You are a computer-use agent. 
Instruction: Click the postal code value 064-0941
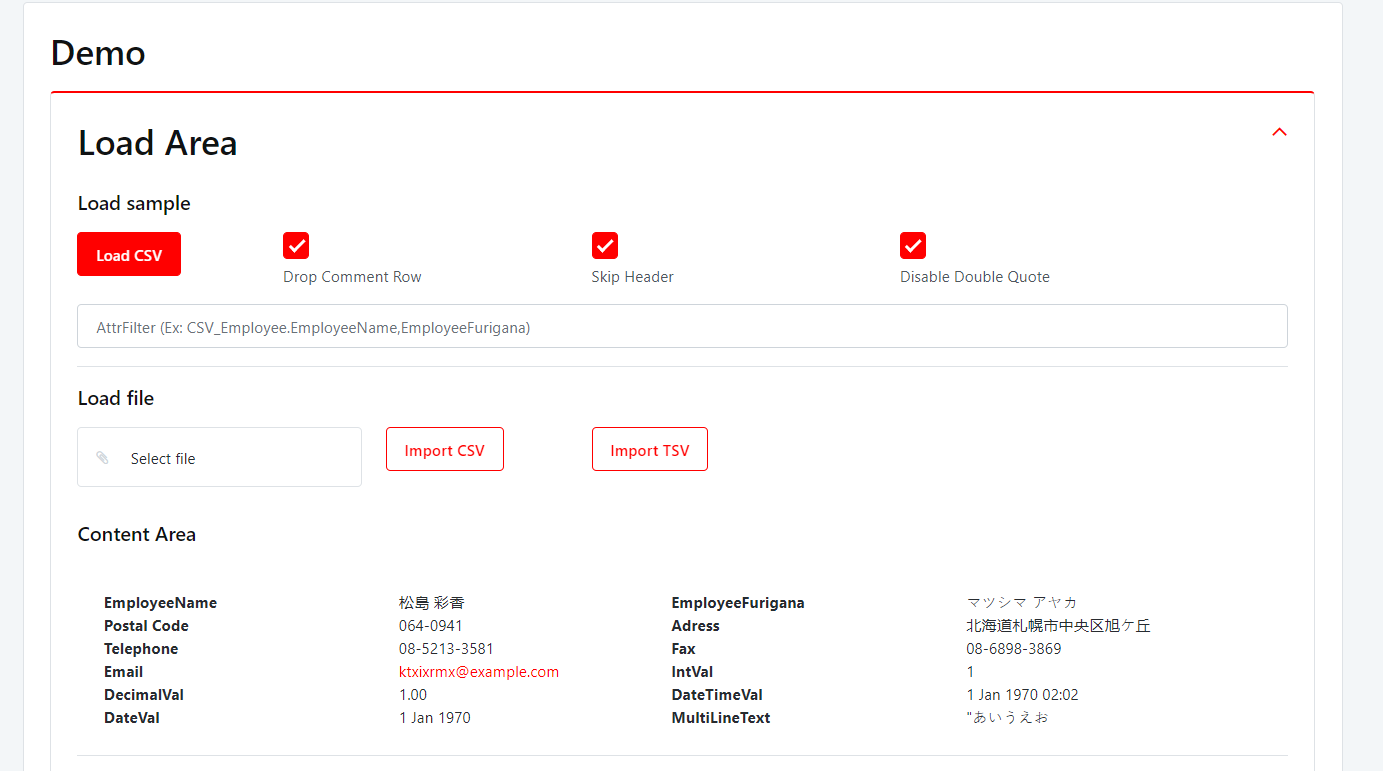[431, 626]
